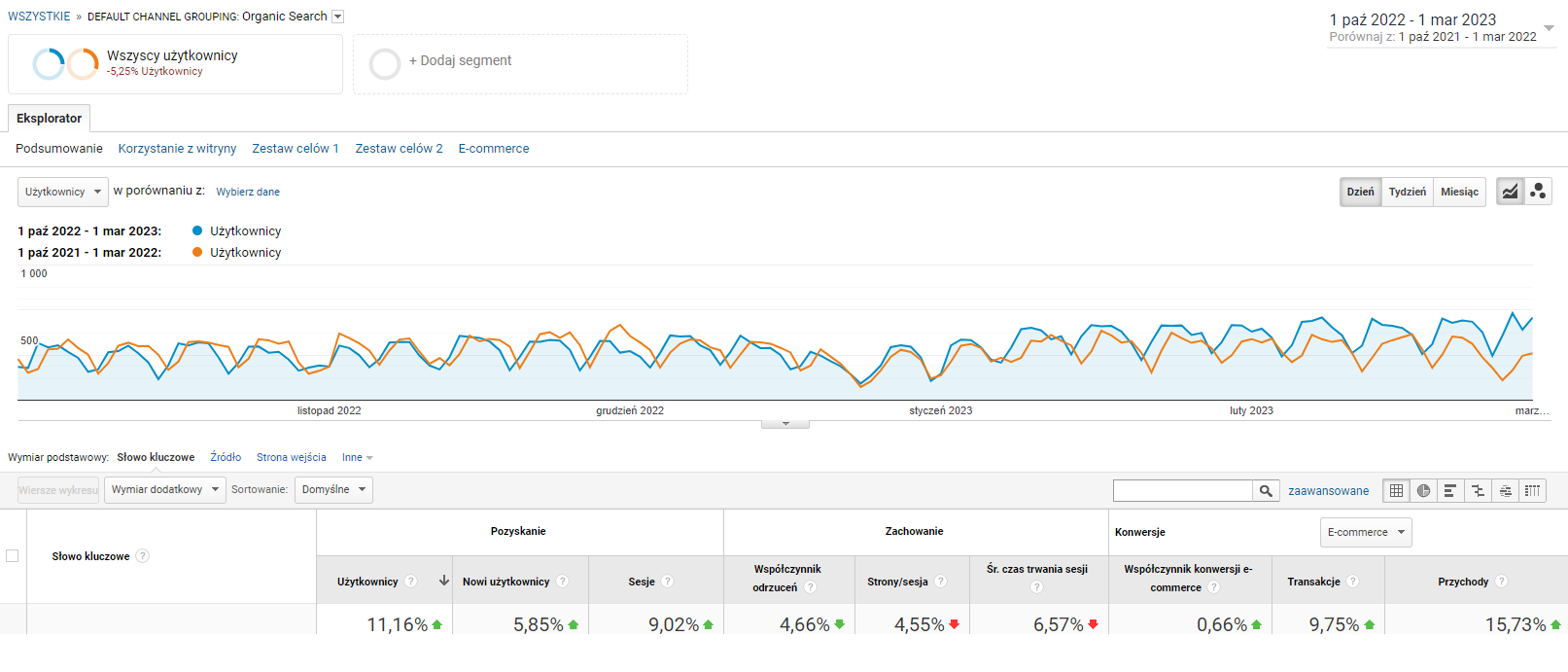Switch to motion chart bubbles icon
Viewport: 1568px width, 672px height.
(x=1538, y=192)
